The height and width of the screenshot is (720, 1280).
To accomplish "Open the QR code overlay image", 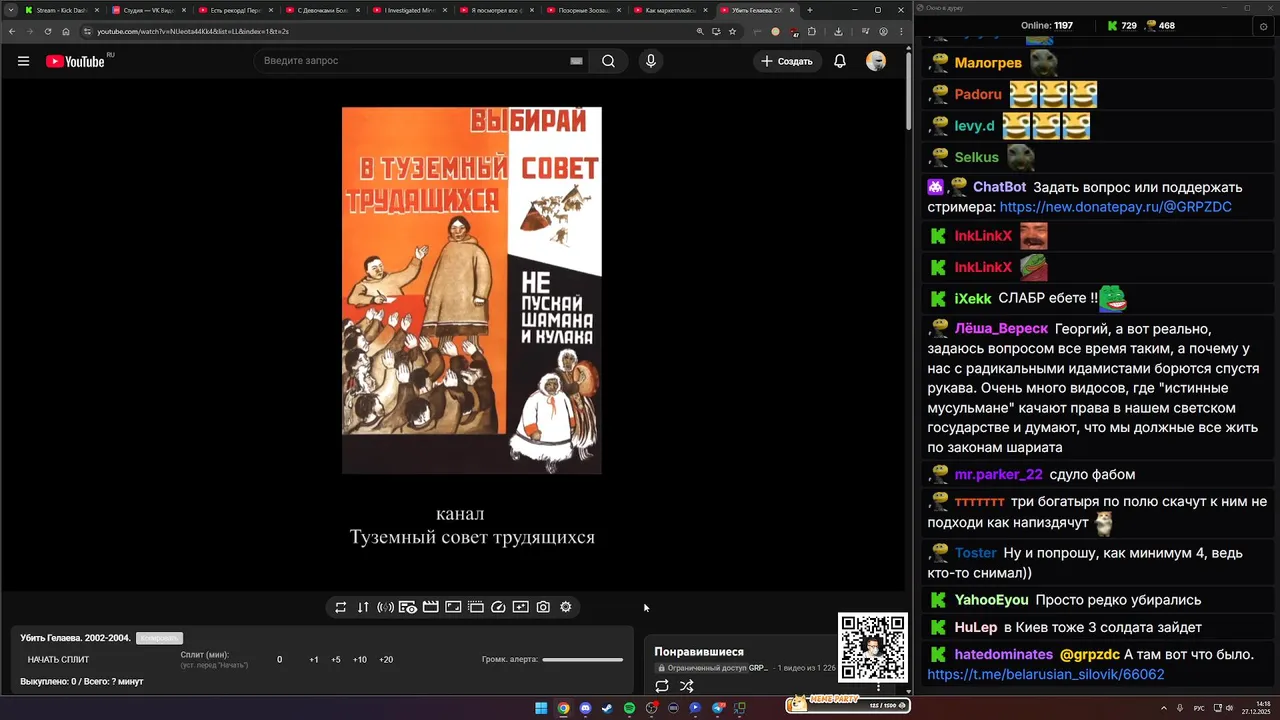I will pyautogui.click(x=873, y=648).
